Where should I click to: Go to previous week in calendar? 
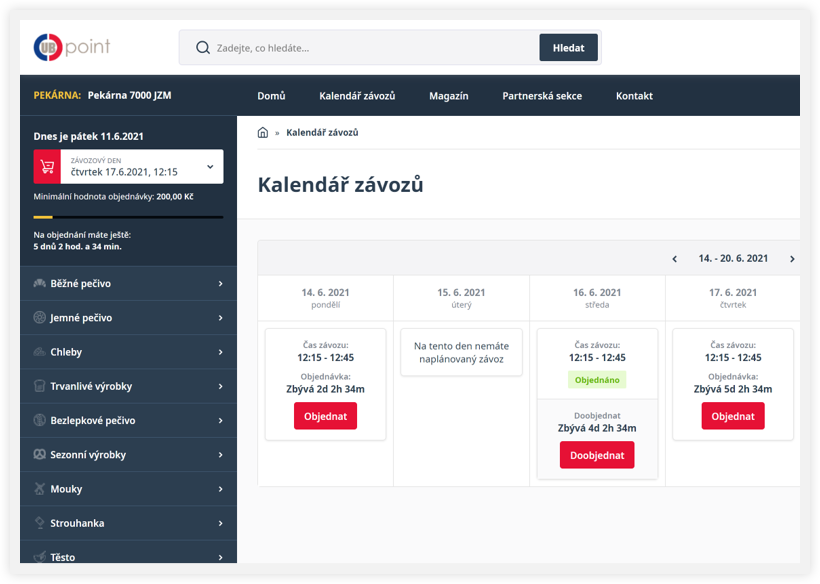[x=675, y=259]
